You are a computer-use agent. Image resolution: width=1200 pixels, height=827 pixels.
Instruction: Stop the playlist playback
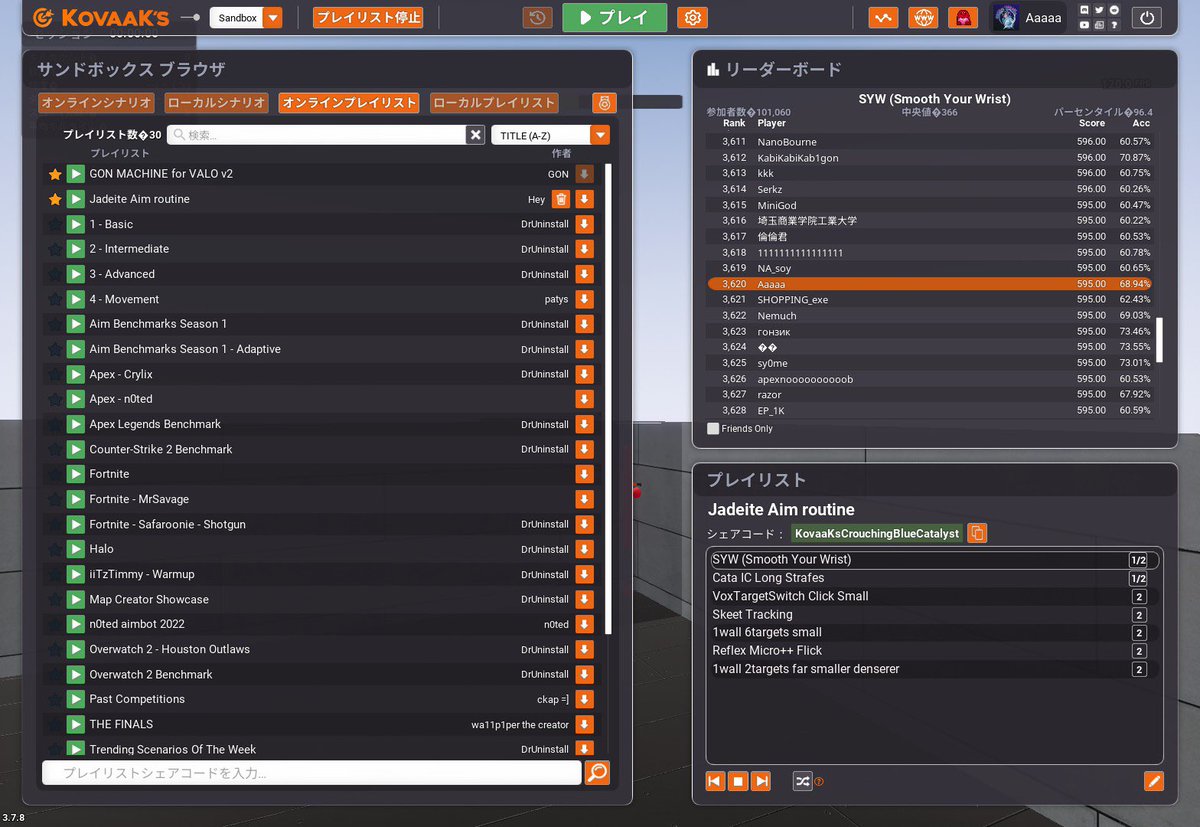click(738, 781)
